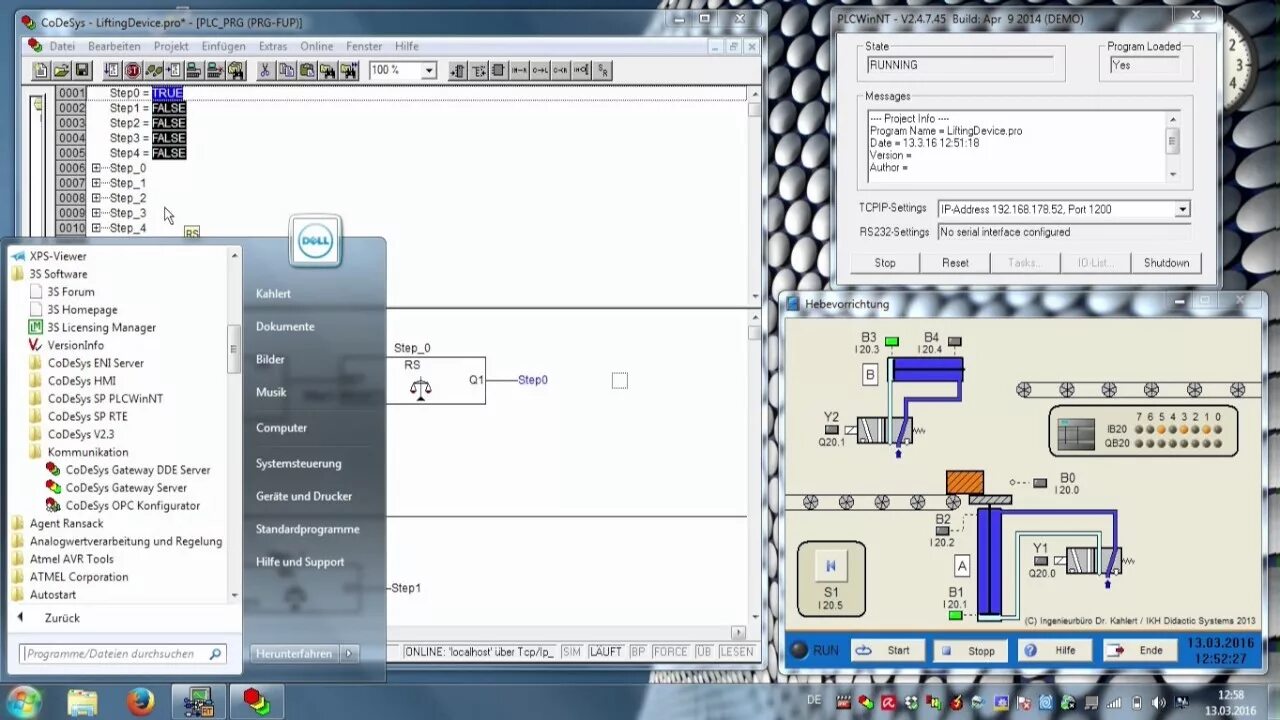
Task: Expand the Step_1 tree node
Action: [96, 183]
